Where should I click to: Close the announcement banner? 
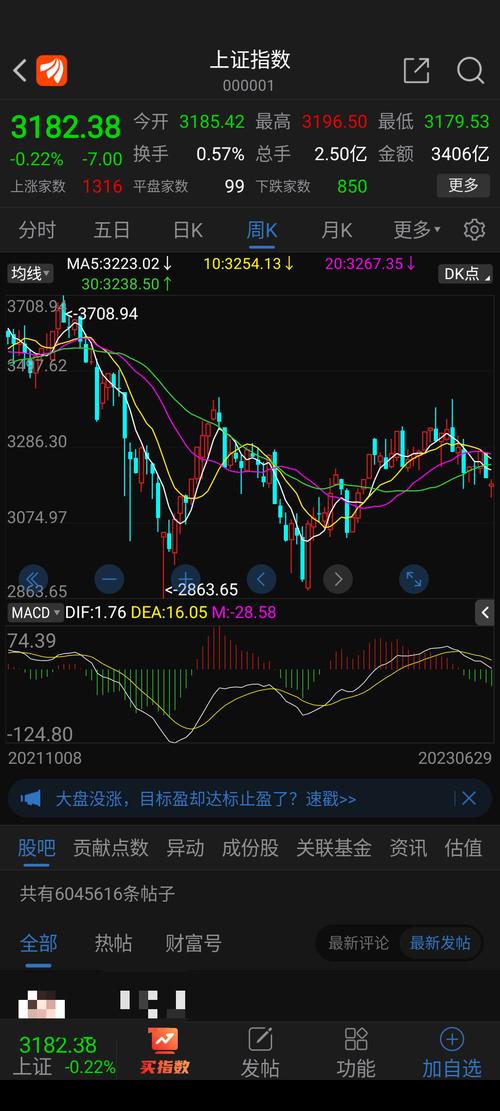tap(469, 799)
